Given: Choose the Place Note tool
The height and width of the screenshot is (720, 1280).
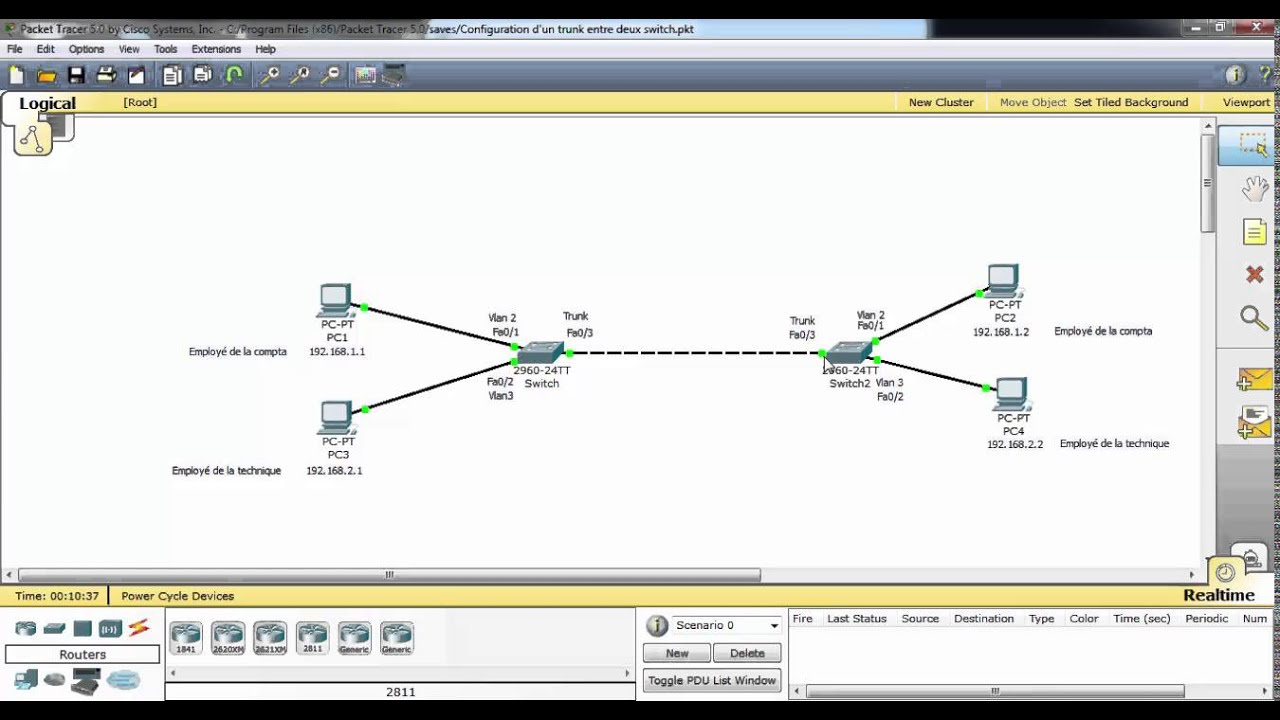Looking at the screenshot, I should click(1254, 232).
